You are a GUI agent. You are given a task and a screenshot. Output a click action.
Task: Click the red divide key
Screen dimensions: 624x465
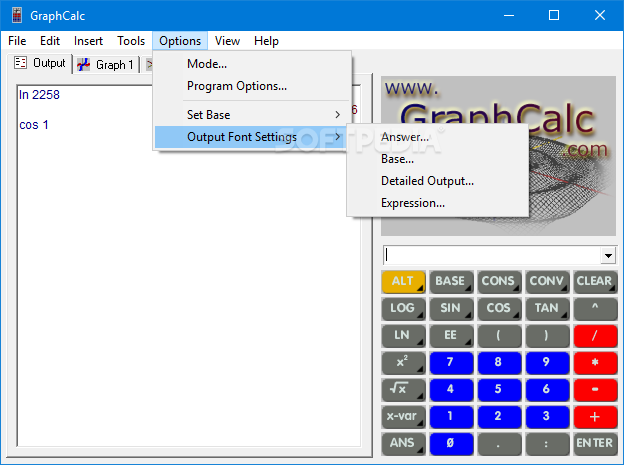pyautogui.click(x=595, y=336)
